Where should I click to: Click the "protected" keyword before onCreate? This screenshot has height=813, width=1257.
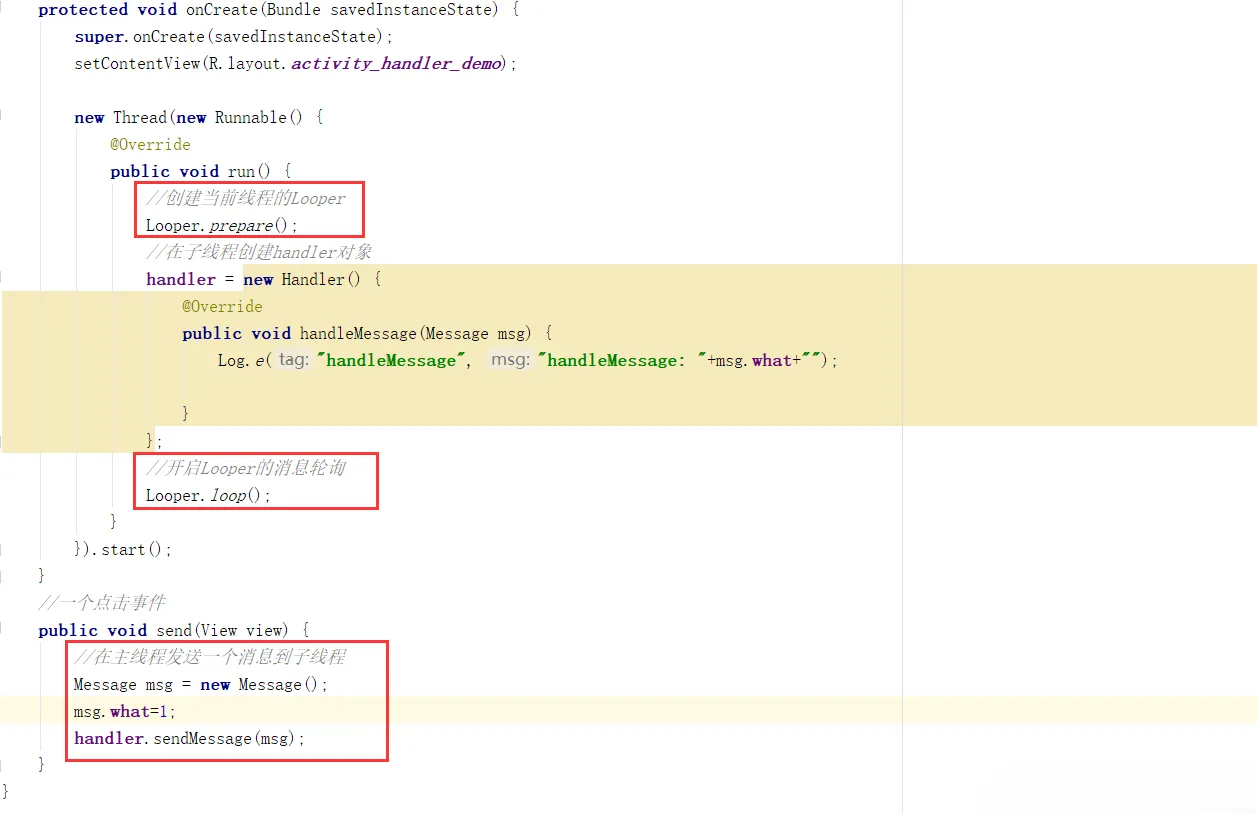pyautogui.click(x=83, y=10)
